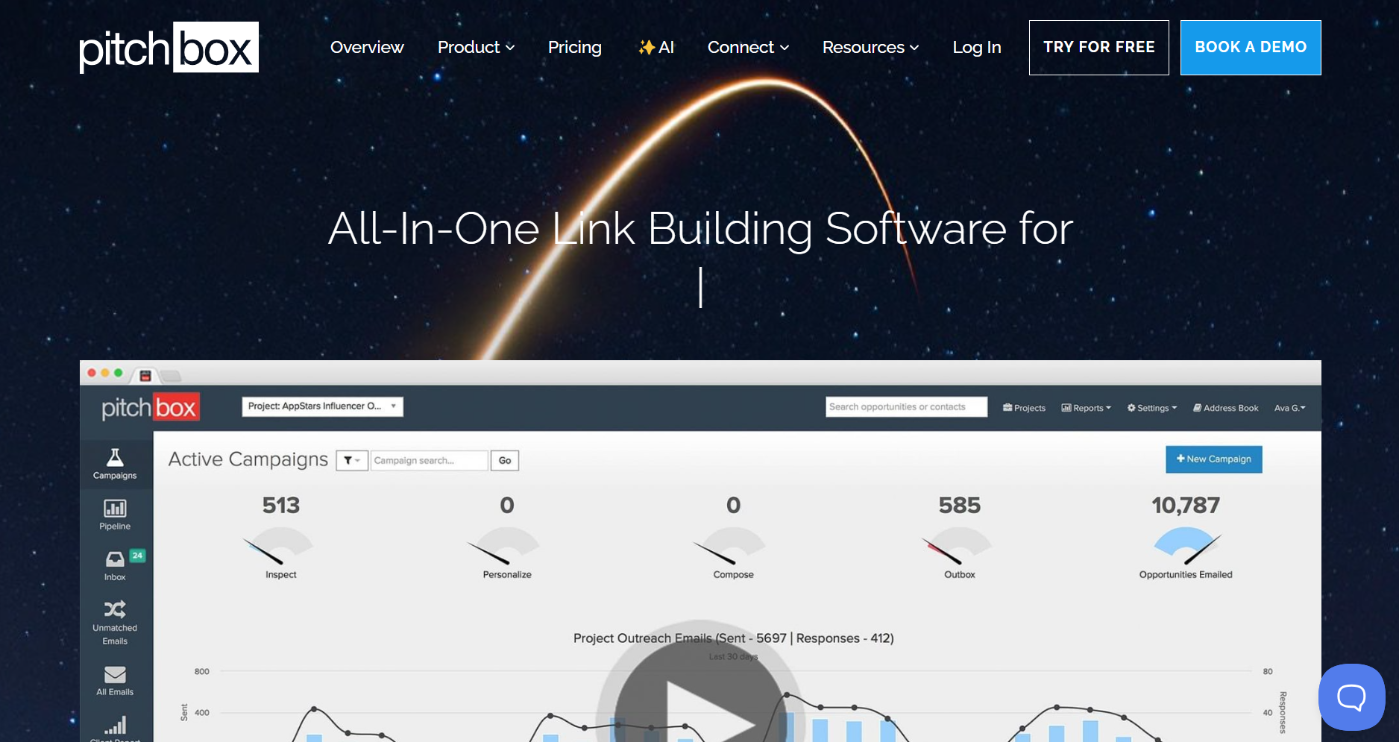This screenshot has width=1399, height=742.
Task: Open the Inbox tray icon
Action: pyautogui.click(x=115, y=560)
